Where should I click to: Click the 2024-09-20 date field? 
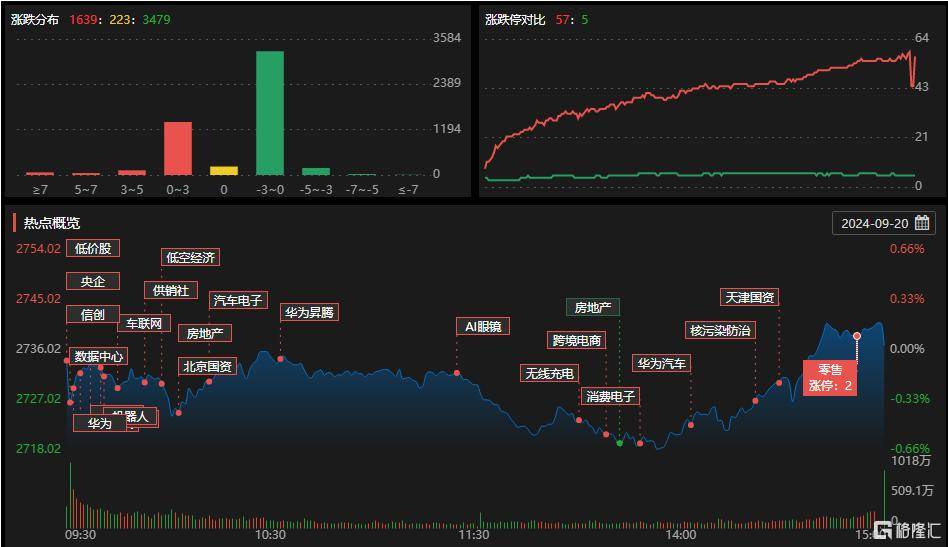(874, 223)
